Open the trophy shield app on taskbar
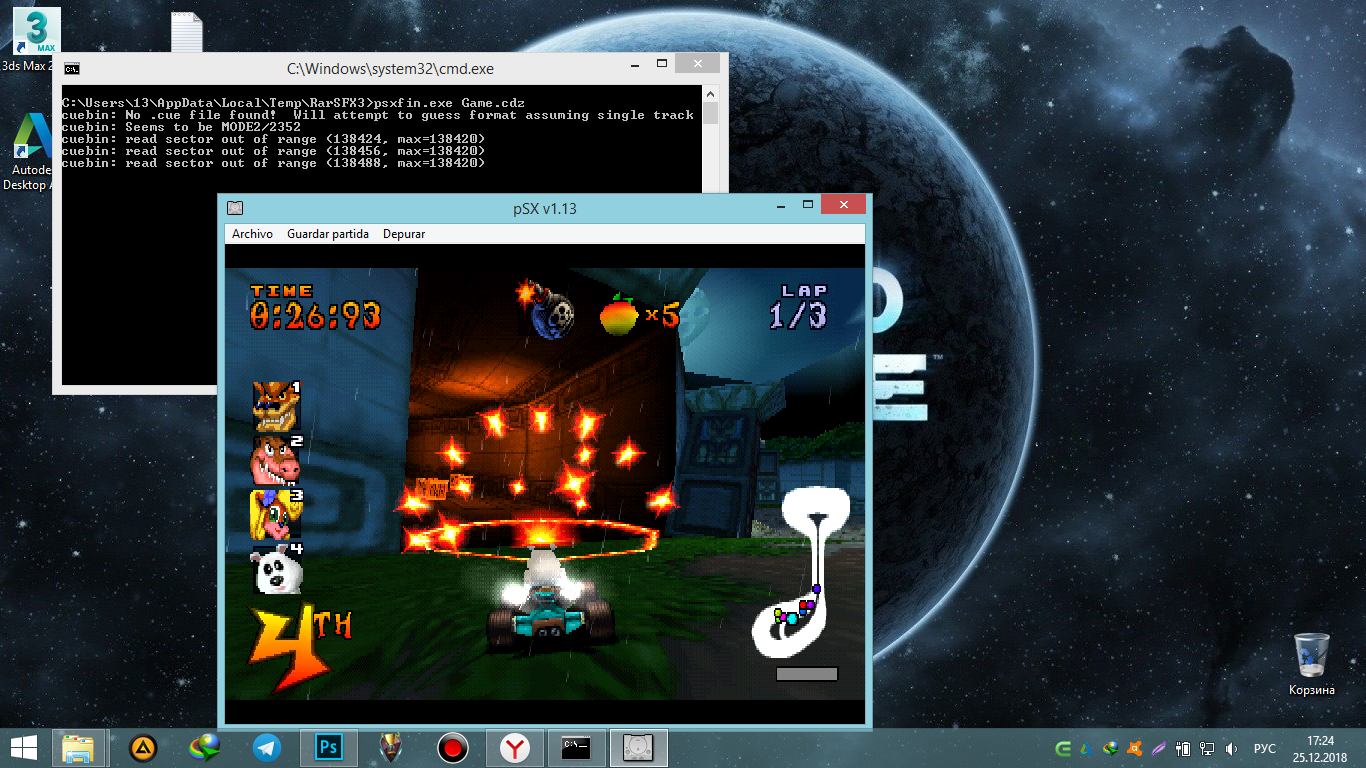1366x768 pixels. (x=391, y=748)
